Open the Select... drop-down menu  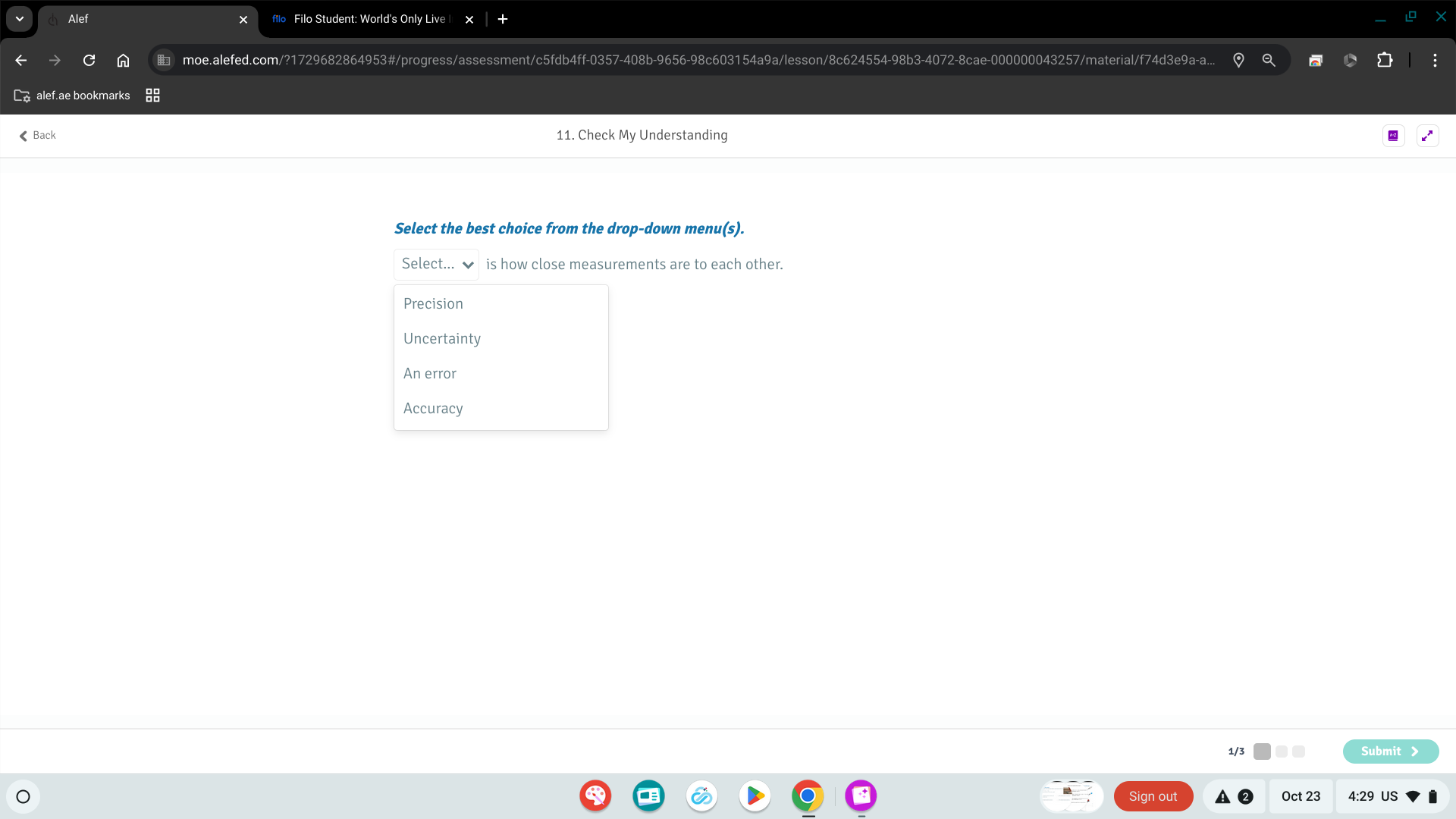pos(437,265)
